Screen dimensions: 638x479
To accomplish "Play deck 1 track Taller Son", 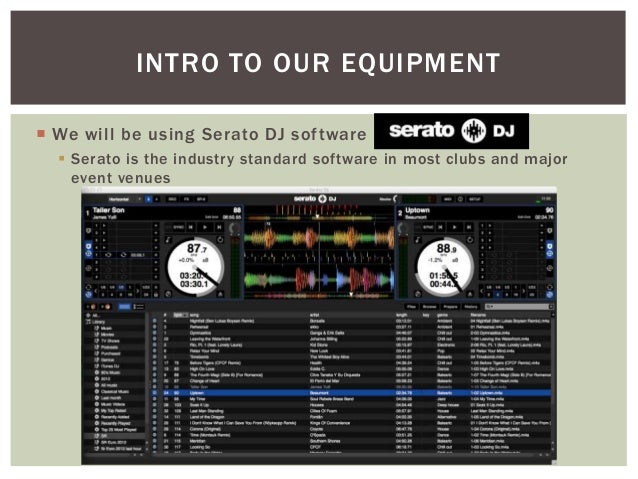I will coord(205,227).
